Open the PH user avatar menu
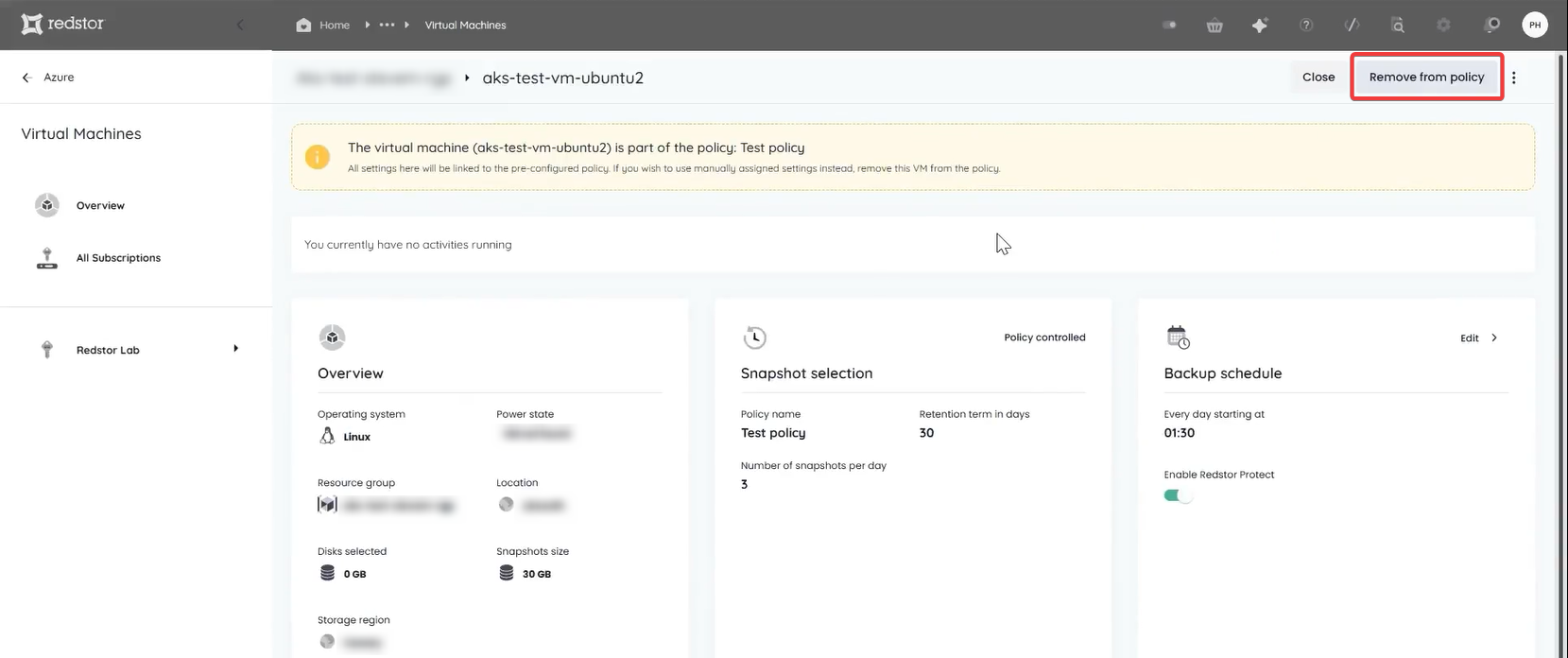The width and height of the screenshot is (1568, 658). point(1535,26)
